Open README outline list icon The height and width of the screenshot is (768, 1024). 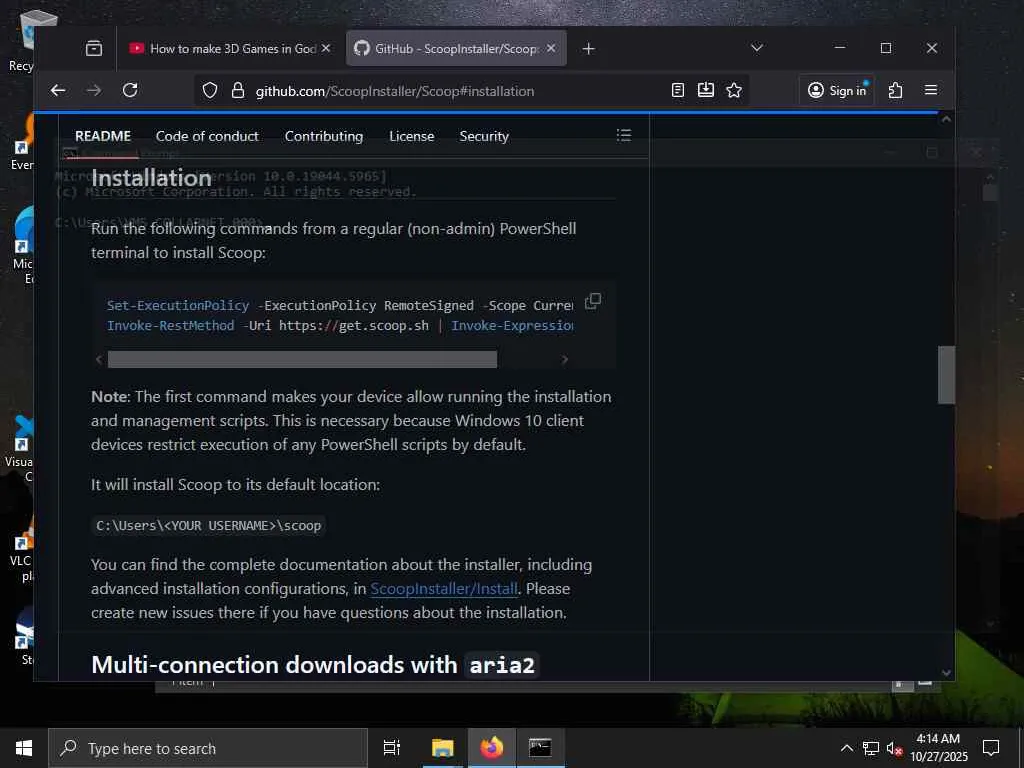coord(624,135)
